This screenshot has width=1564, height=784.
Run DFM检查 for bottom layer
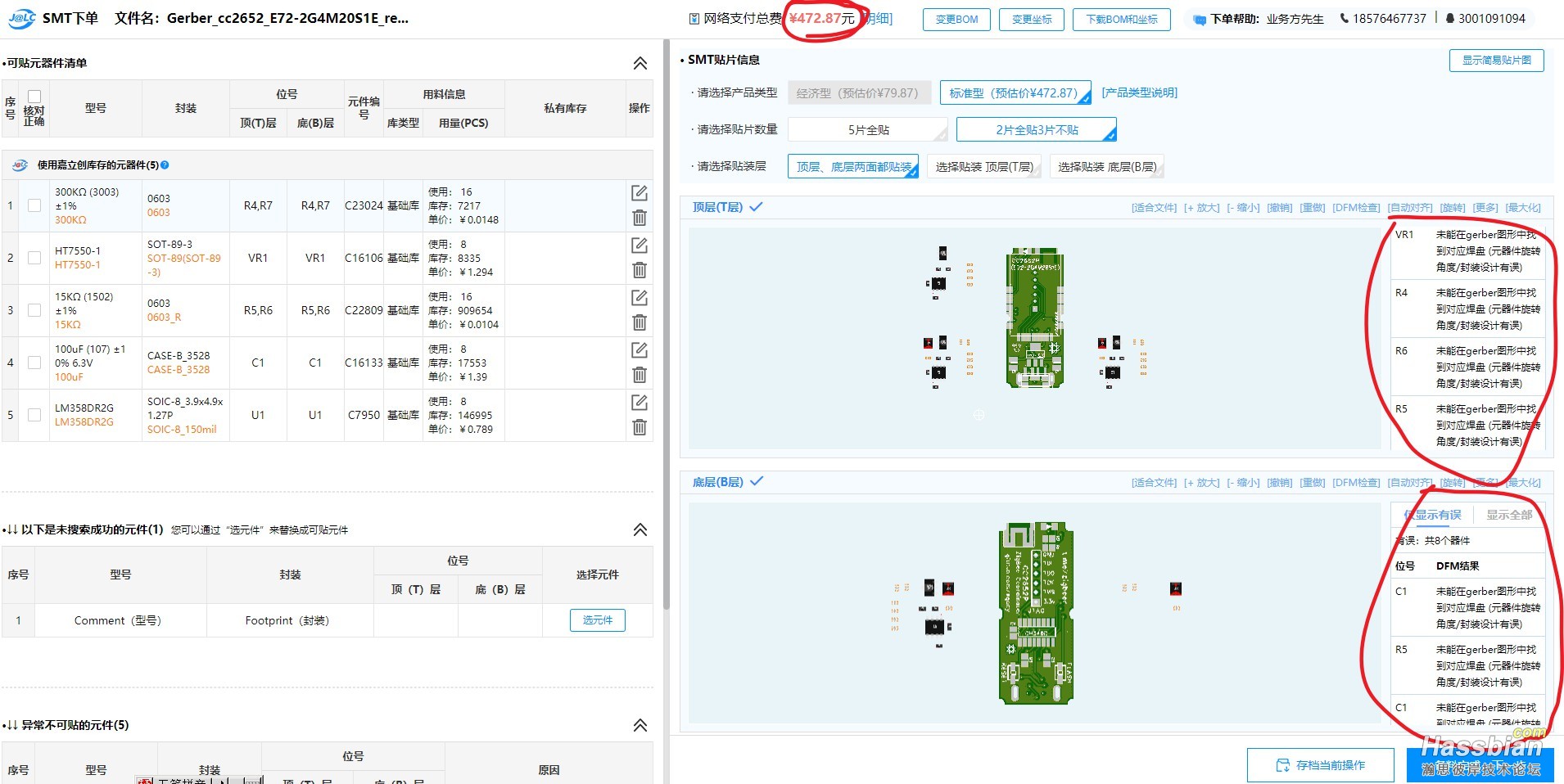pyautogui.click(x=1356, y=483)
